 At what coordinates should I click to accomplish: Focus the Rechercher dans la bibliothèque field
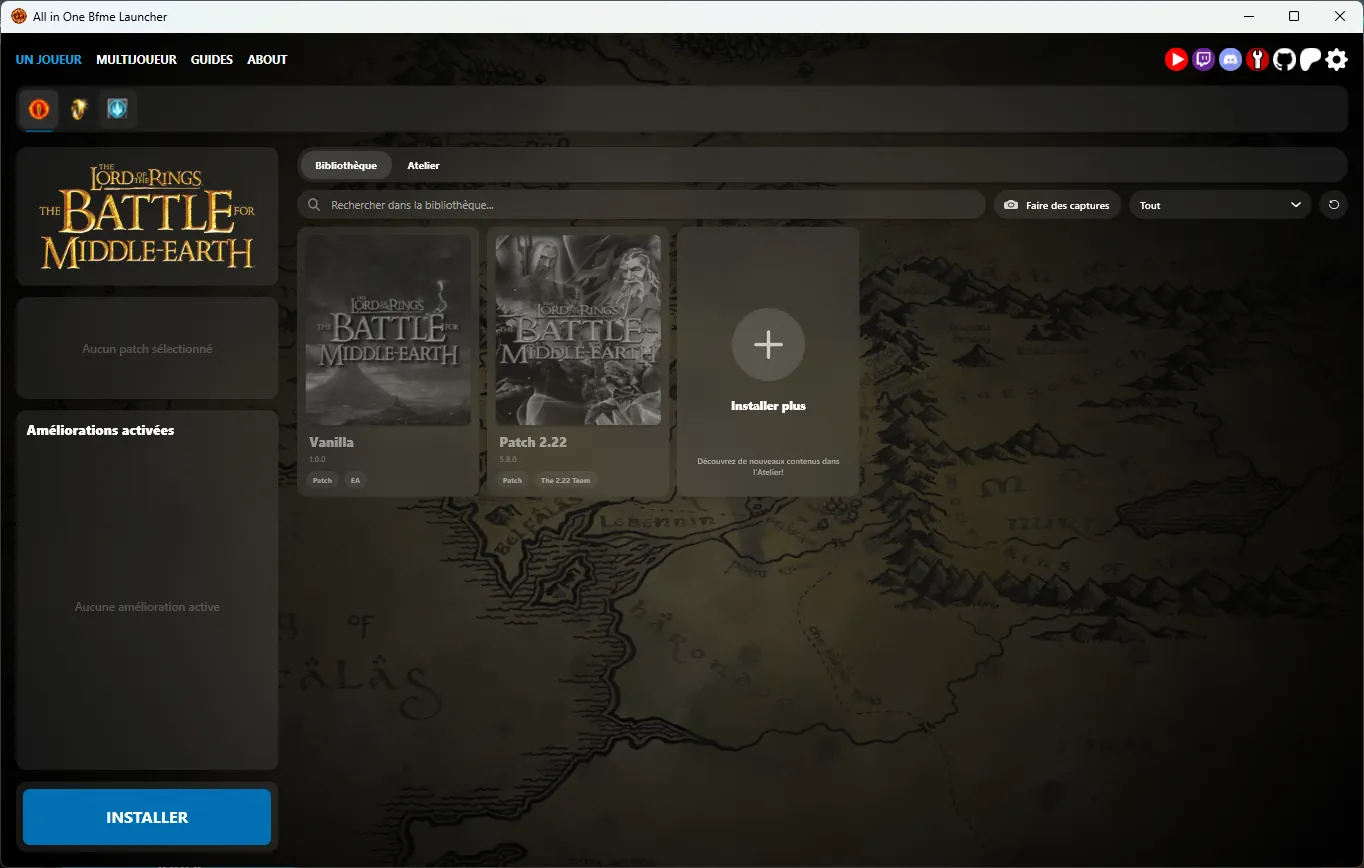pyautogui.click(x=641, y=205)
